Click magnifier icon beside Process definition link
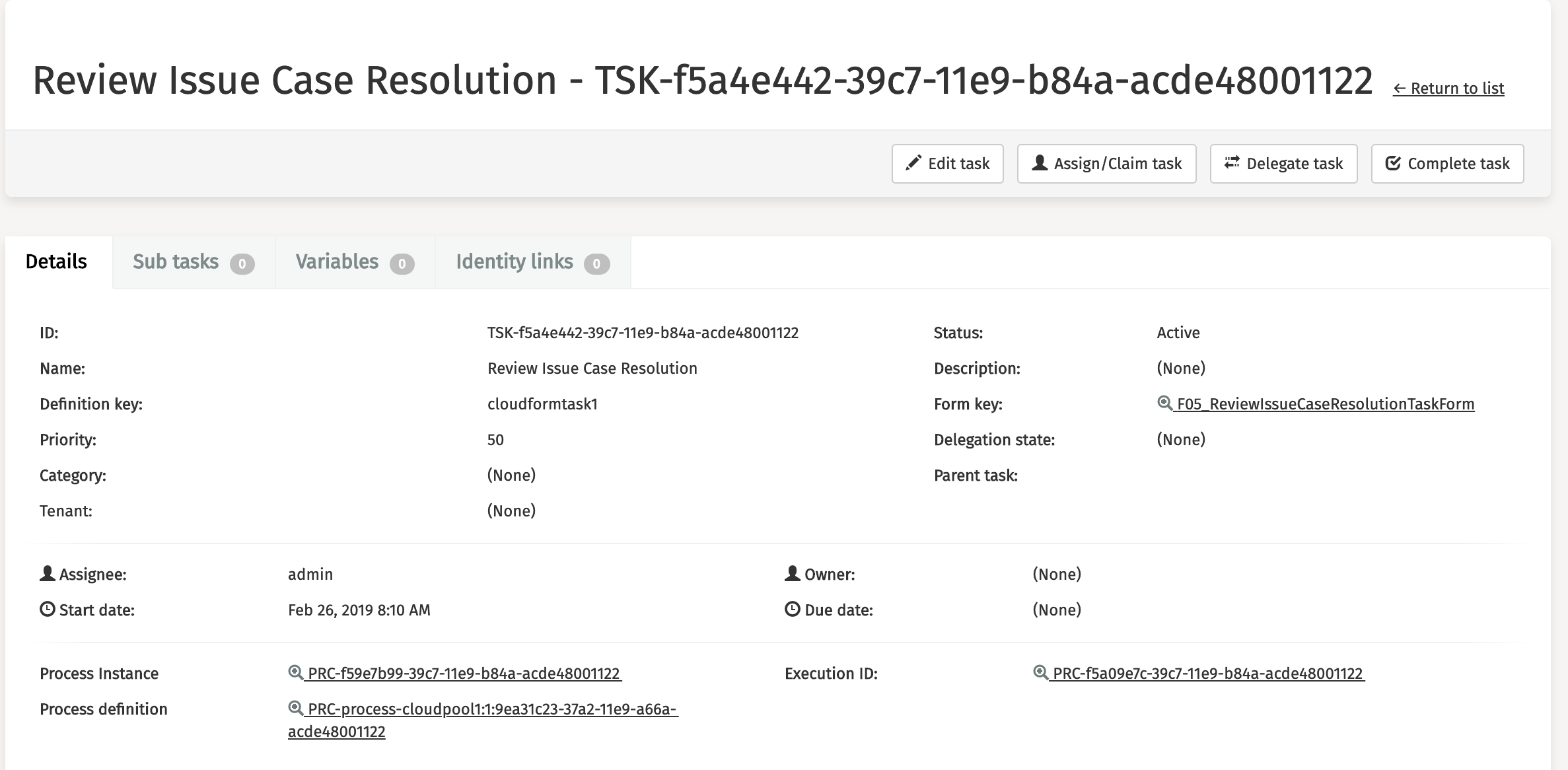Image resolution: width=1568 pixels, height=770 pixels. coord(295,708)
